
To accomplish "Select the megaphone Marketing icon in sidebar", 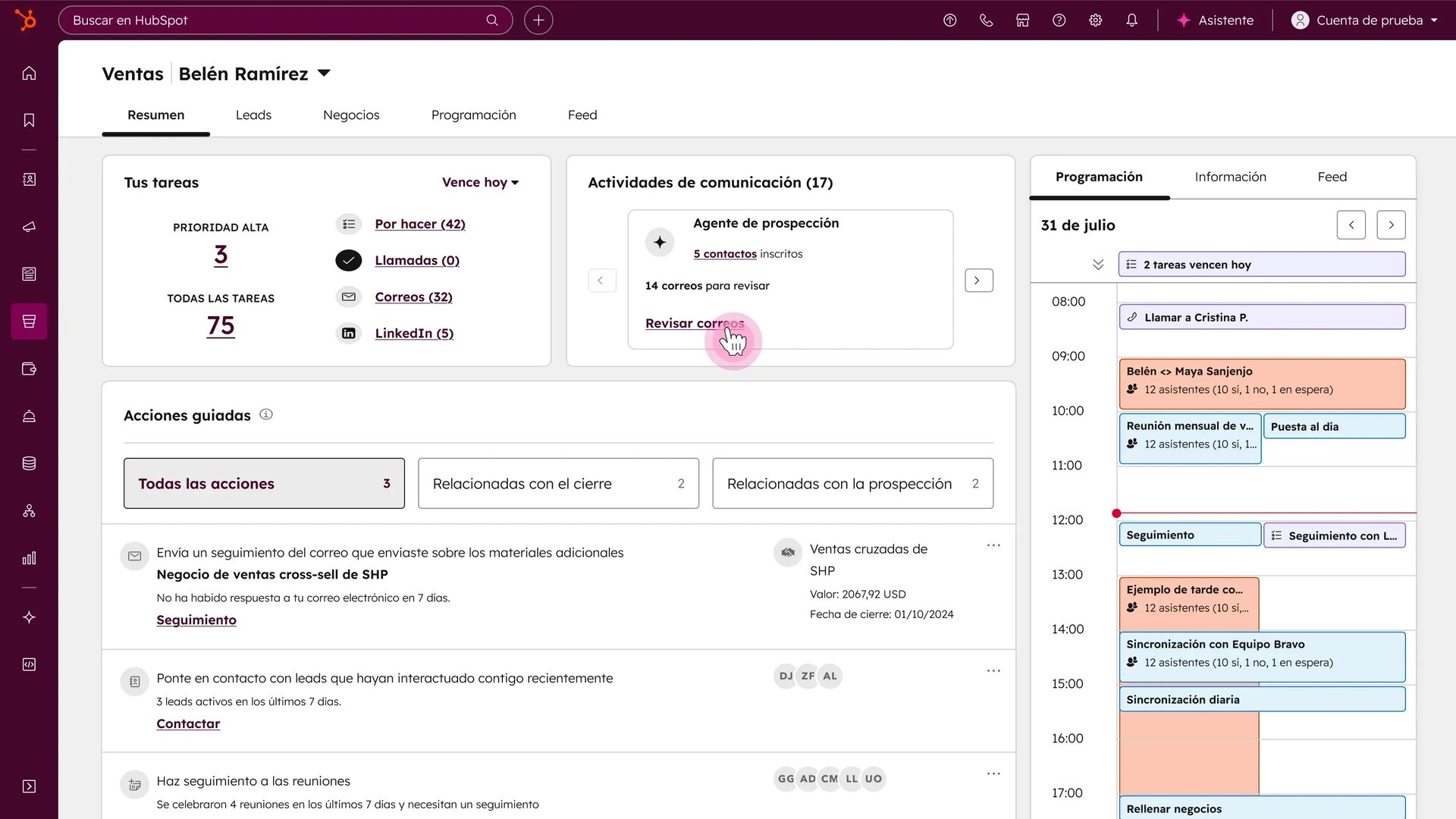I will pos(29,226).
